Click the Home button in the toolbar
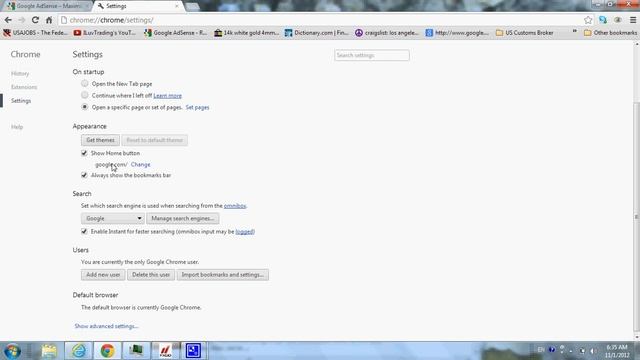The height and width of the screenshot is (360, 640). (x=49, y=20)
